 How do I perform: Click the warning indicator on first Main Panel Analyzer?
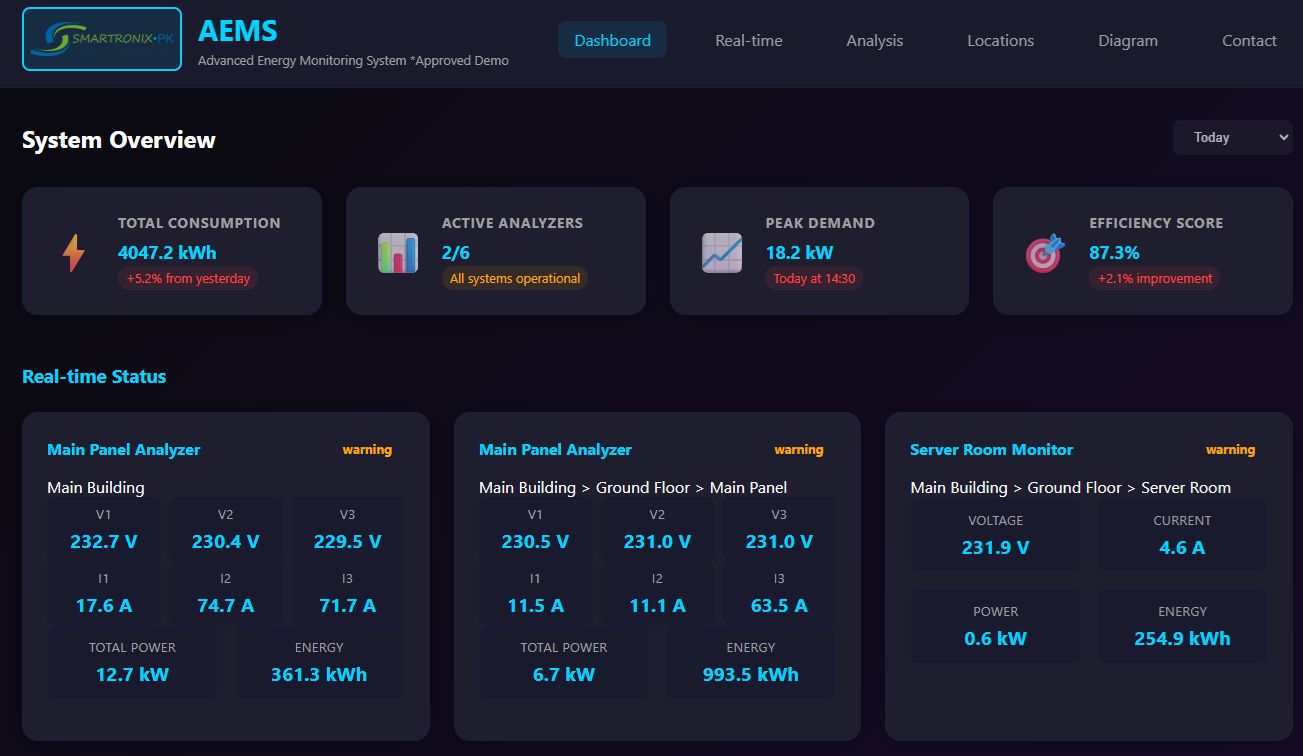click(367, 450)
